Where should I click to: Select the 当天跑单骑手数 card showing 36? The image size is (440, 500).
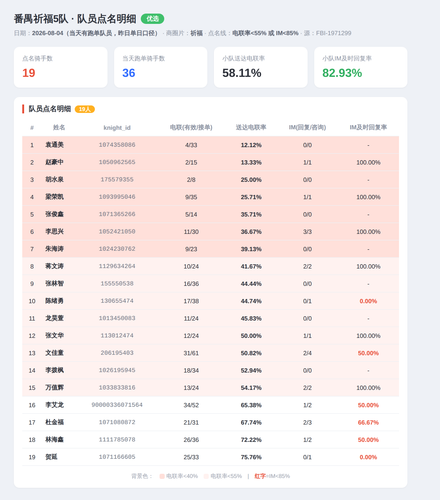click(x=161, y=67)
